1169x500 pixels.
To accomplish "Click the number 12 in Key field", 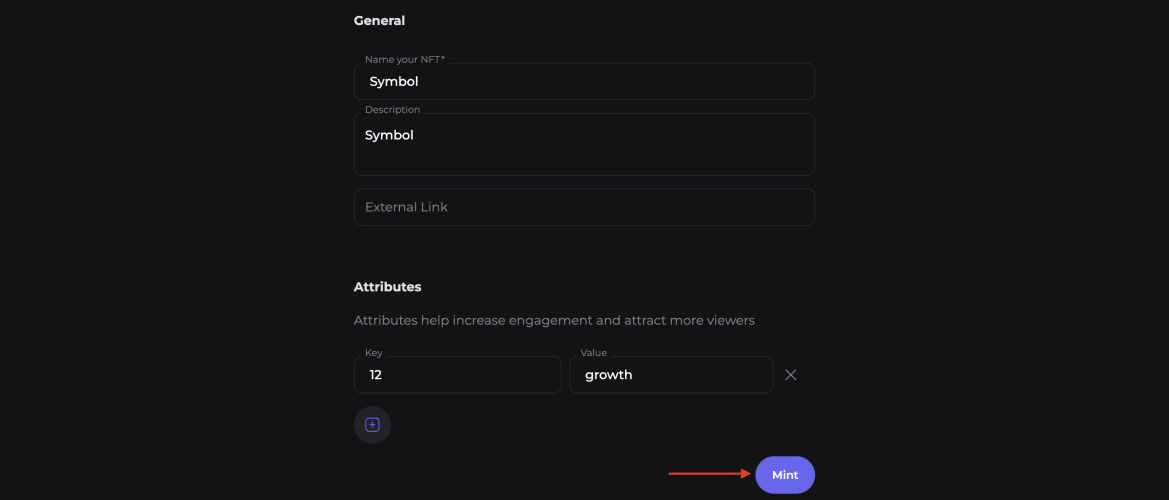I will point(376,375).
